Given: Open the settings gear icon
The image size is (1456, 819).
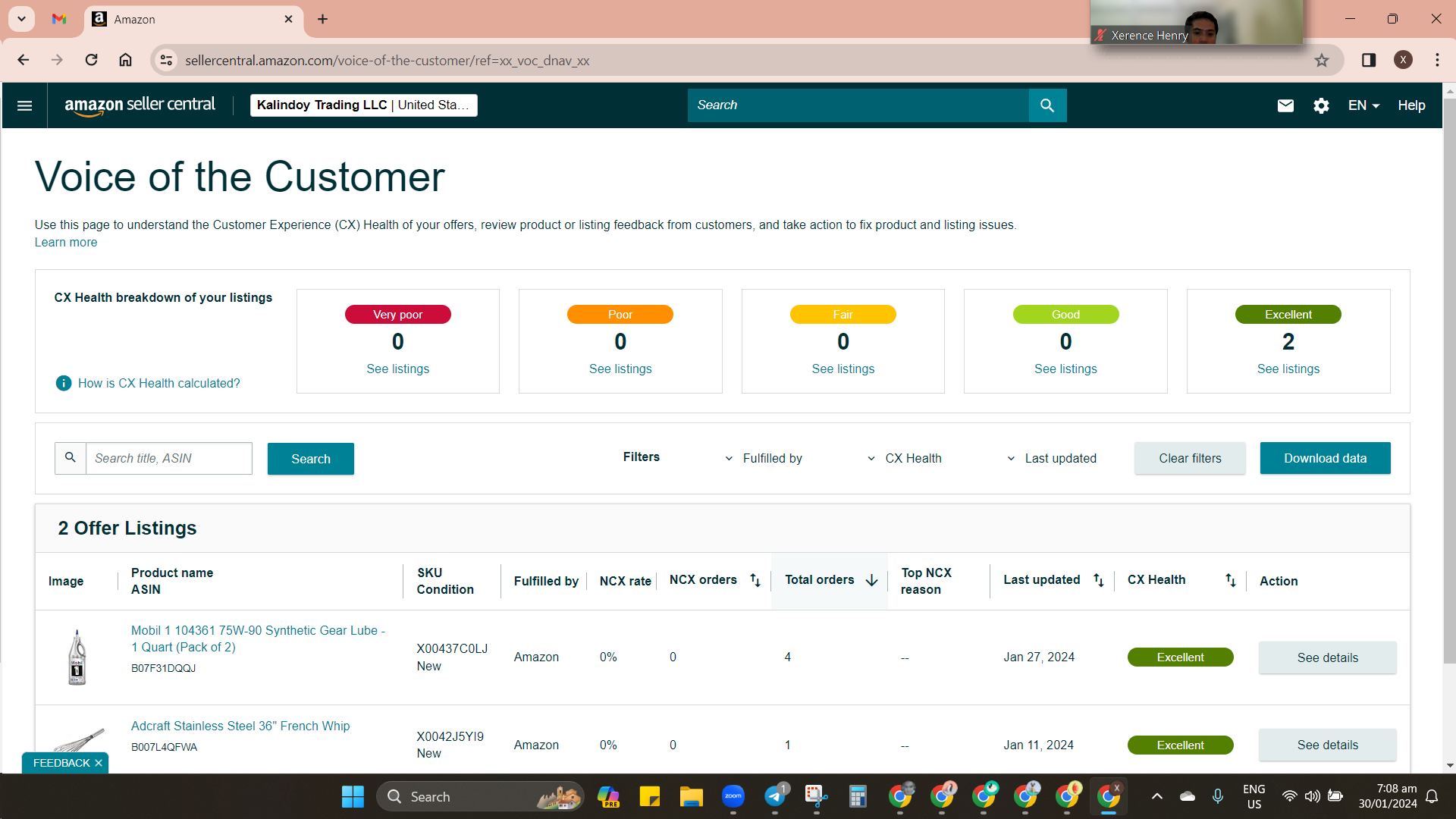Looking at the screenshot, I should 1321,105.
